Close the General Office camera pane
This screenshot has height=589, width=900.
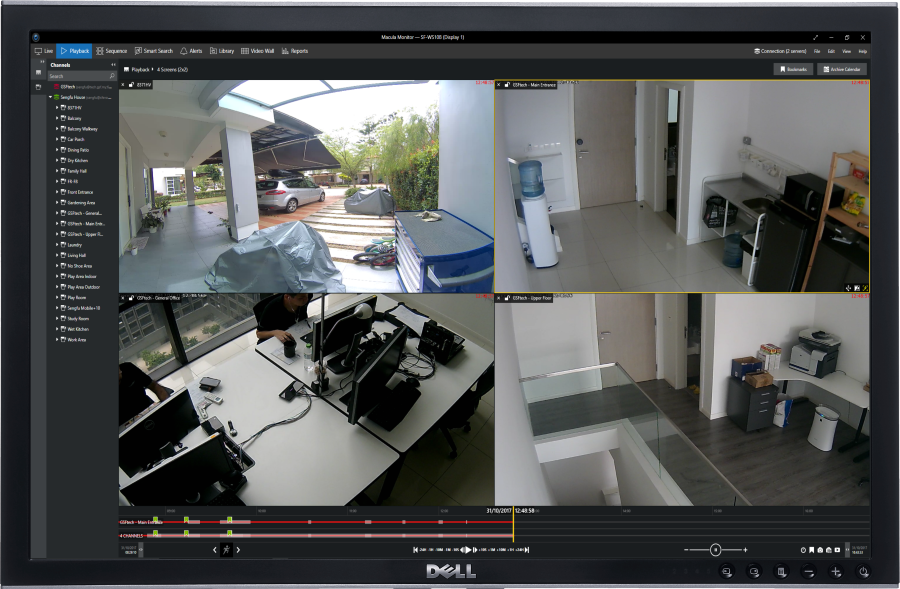click(123, 298)
